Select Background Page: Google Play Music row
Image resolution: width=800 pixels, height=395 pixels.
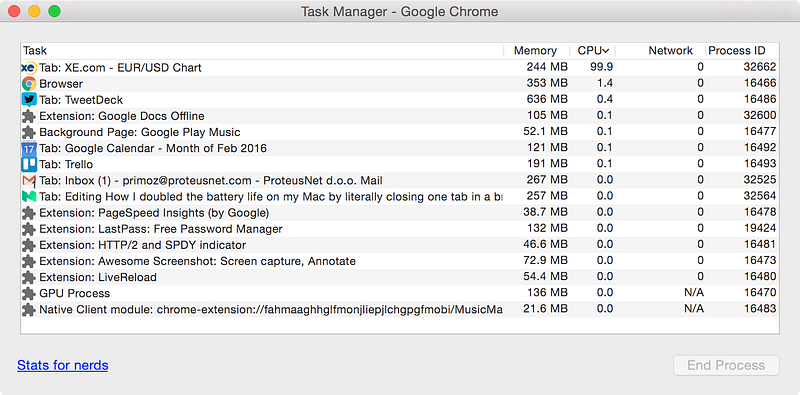click(399, 132)
